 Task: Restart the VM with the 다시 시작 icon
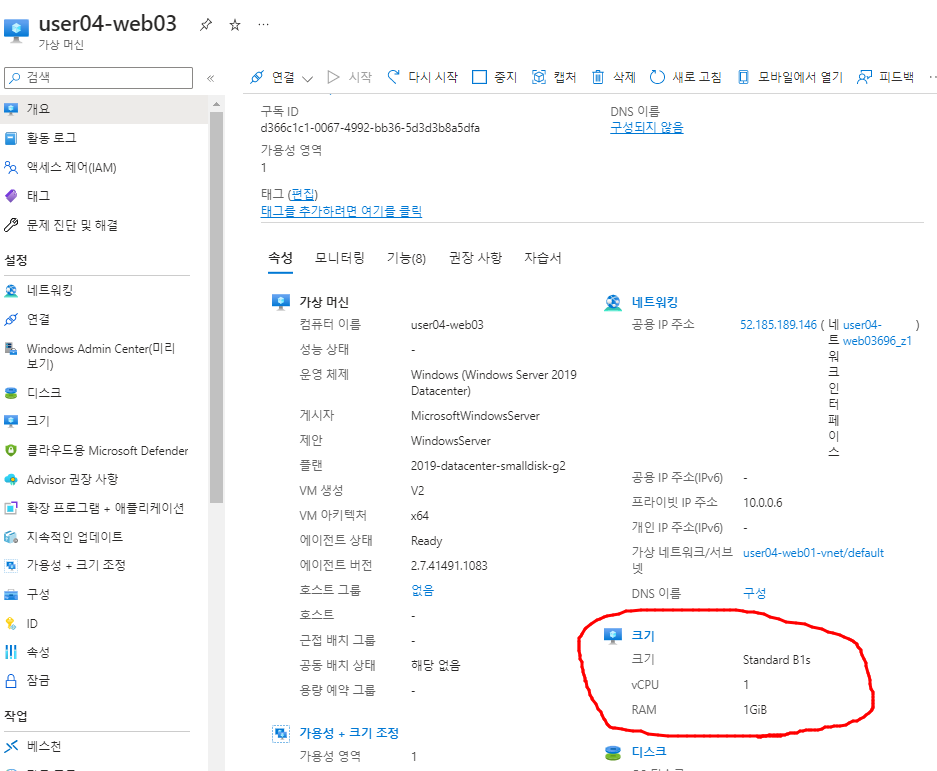click(393, 77)
